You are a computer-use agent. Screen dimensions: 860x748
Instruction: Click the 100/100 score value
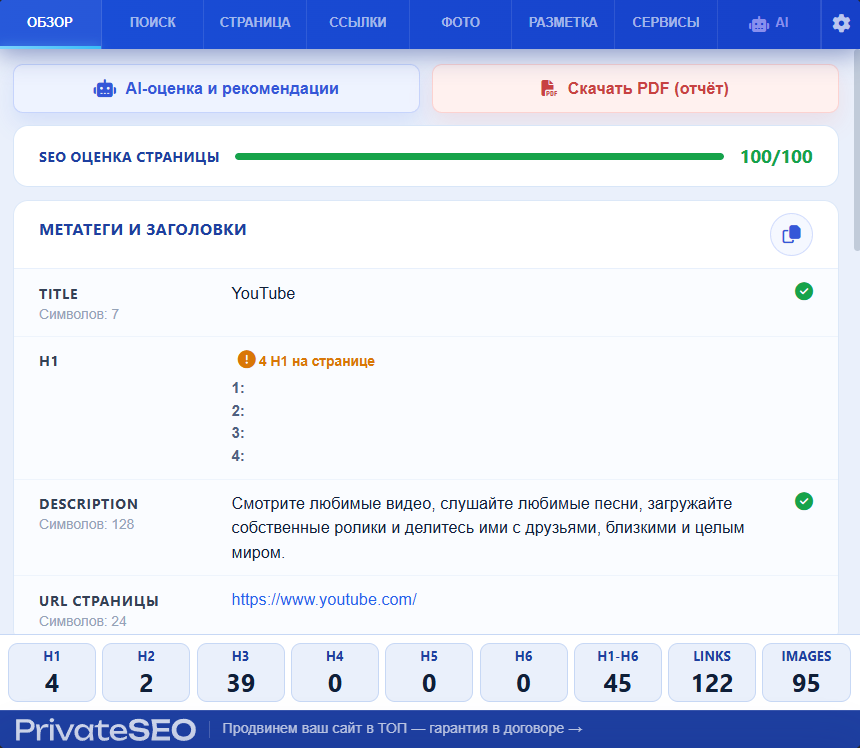[x=776, y=157]
